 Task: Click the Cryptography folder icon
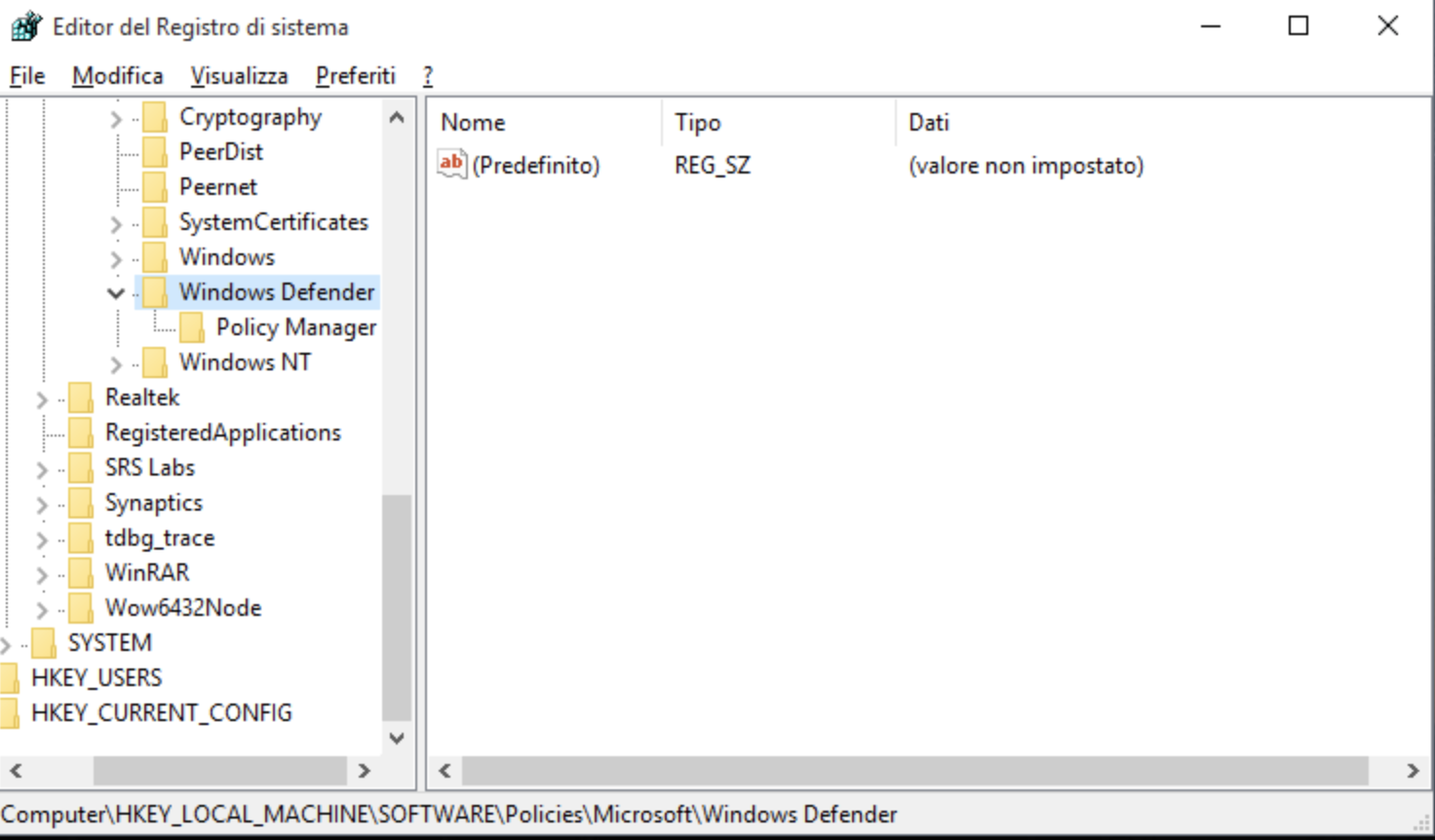point(155,118)
